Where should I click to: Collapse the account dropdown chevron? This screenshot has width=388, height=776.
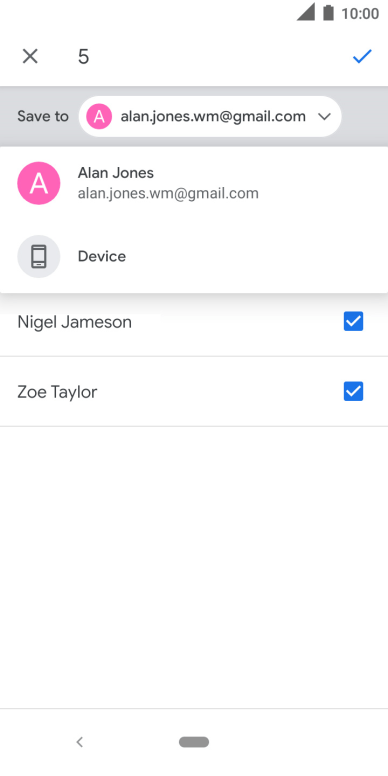(324, 117)
